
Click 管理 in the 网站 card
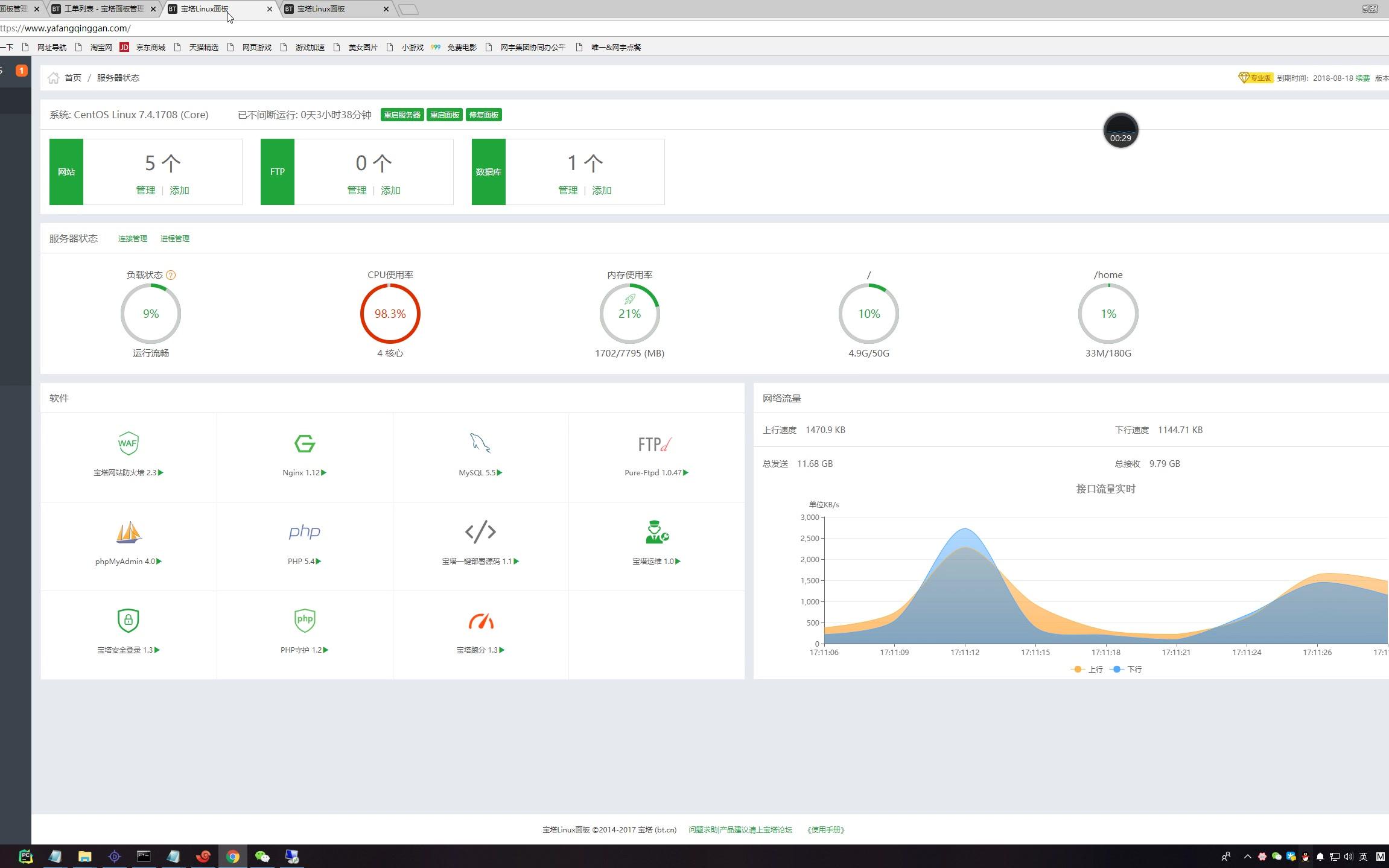(x=145, y=191)
